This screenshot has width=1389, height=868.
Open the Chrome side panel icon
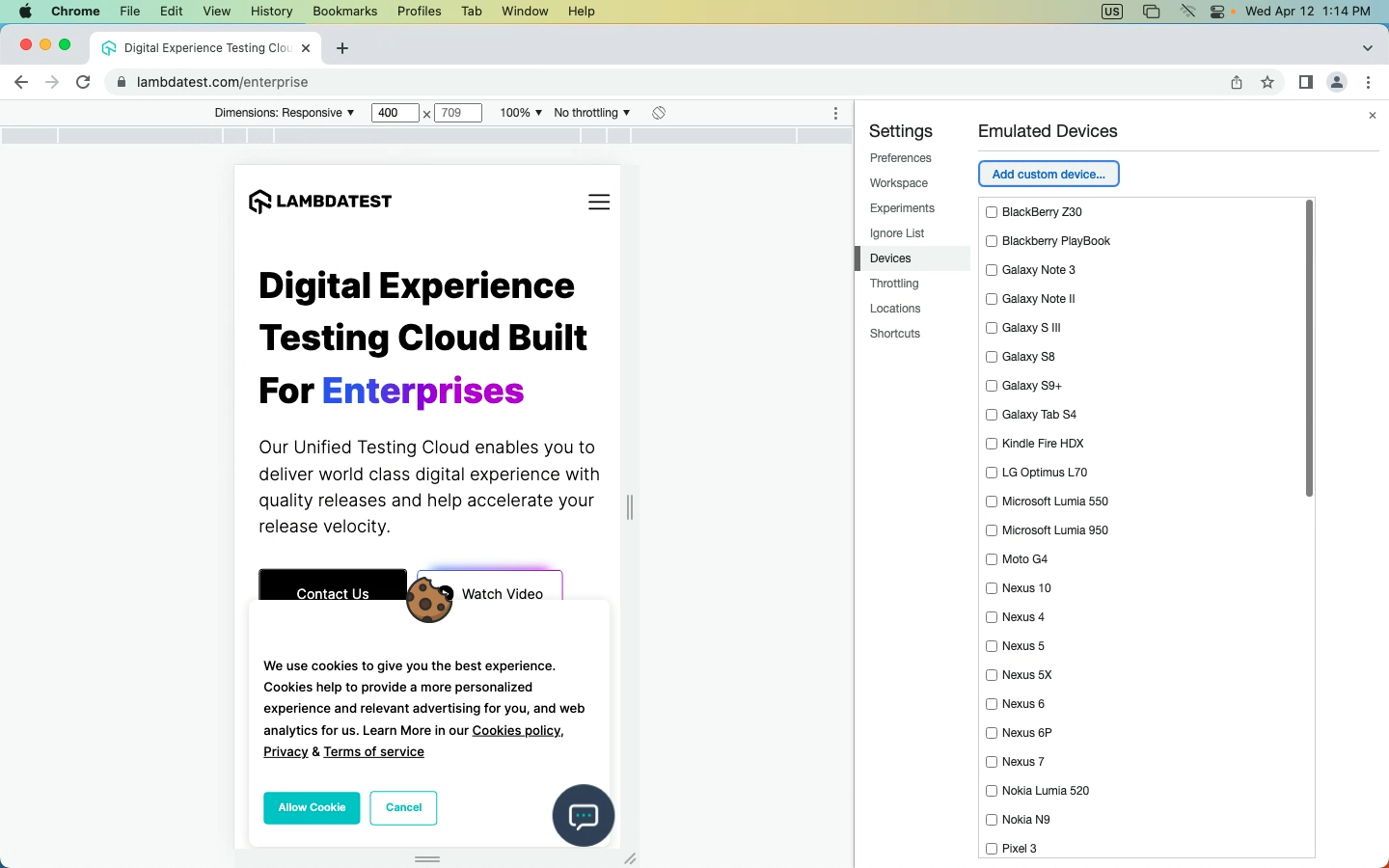point(1305,82)
